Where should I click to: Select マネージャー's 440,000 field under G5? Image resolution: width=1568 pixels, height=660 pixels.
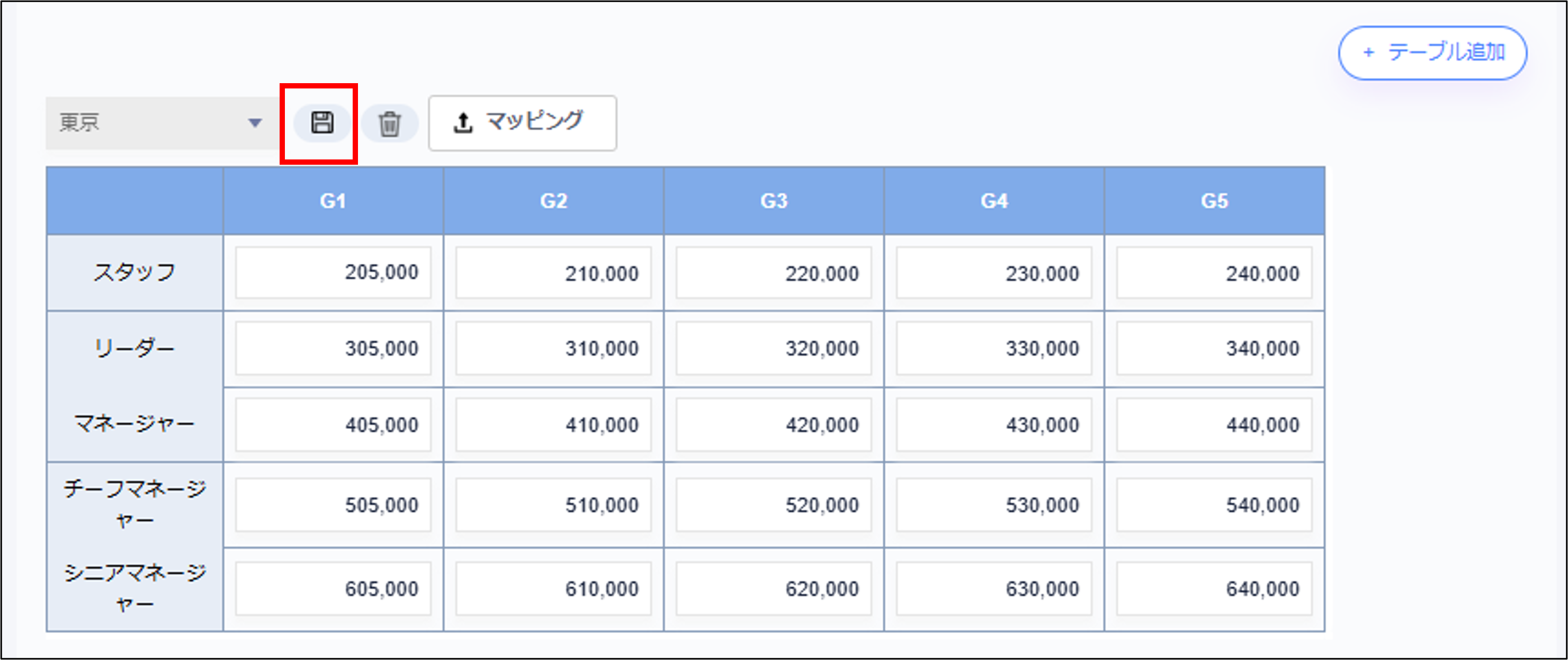[x=1213, y=425]
